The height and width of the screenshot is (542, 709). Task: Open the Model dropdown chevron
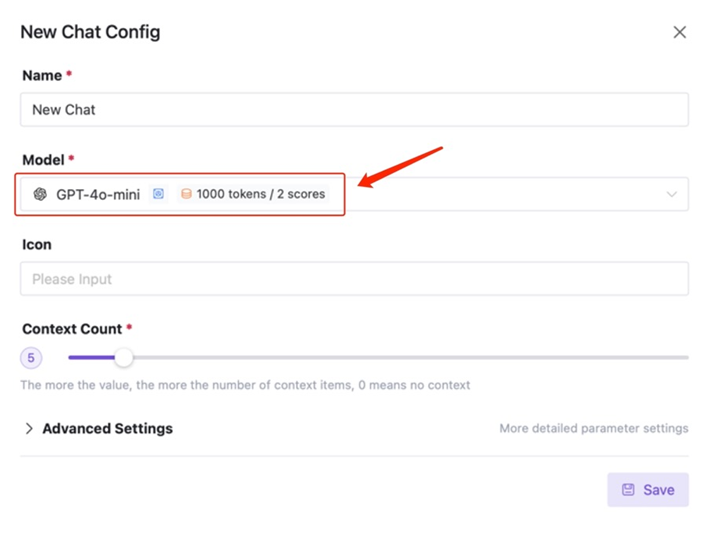(671, 194)
